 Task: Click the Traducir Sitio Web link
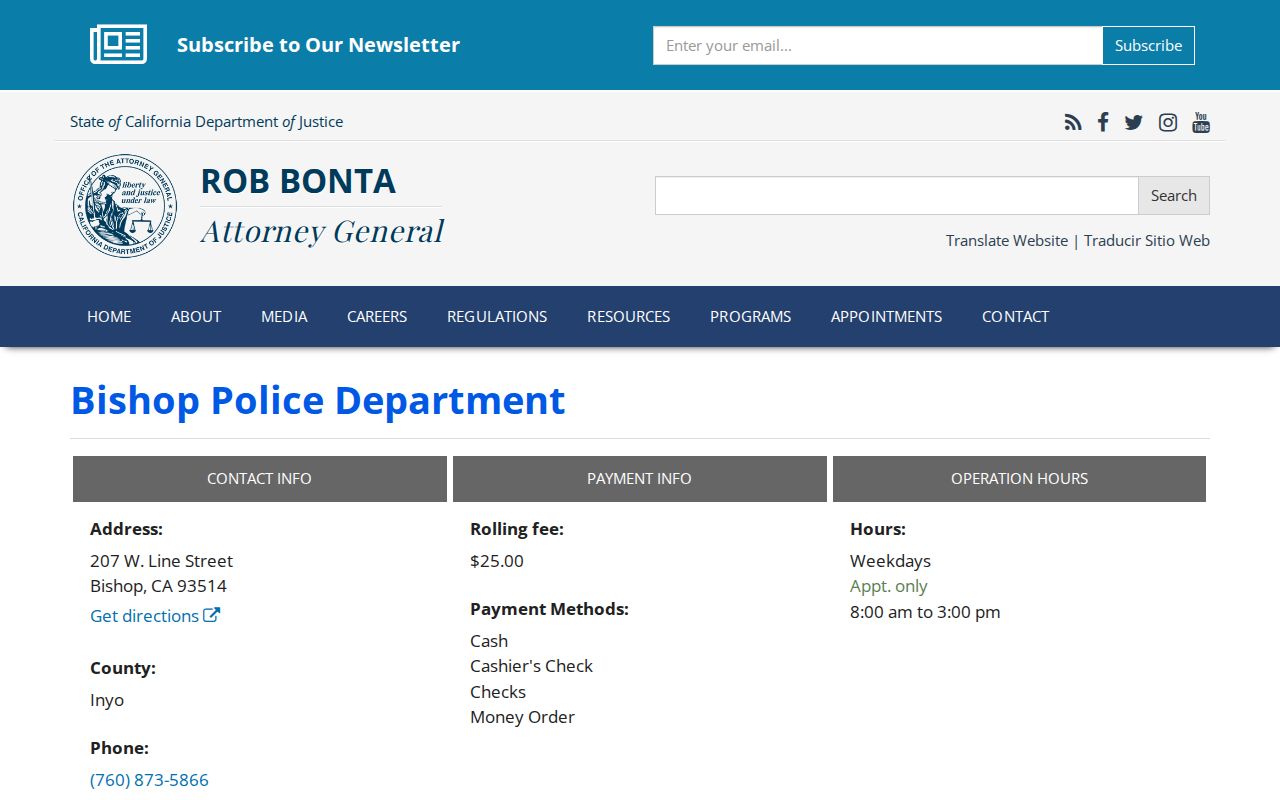pos(1147,240)
